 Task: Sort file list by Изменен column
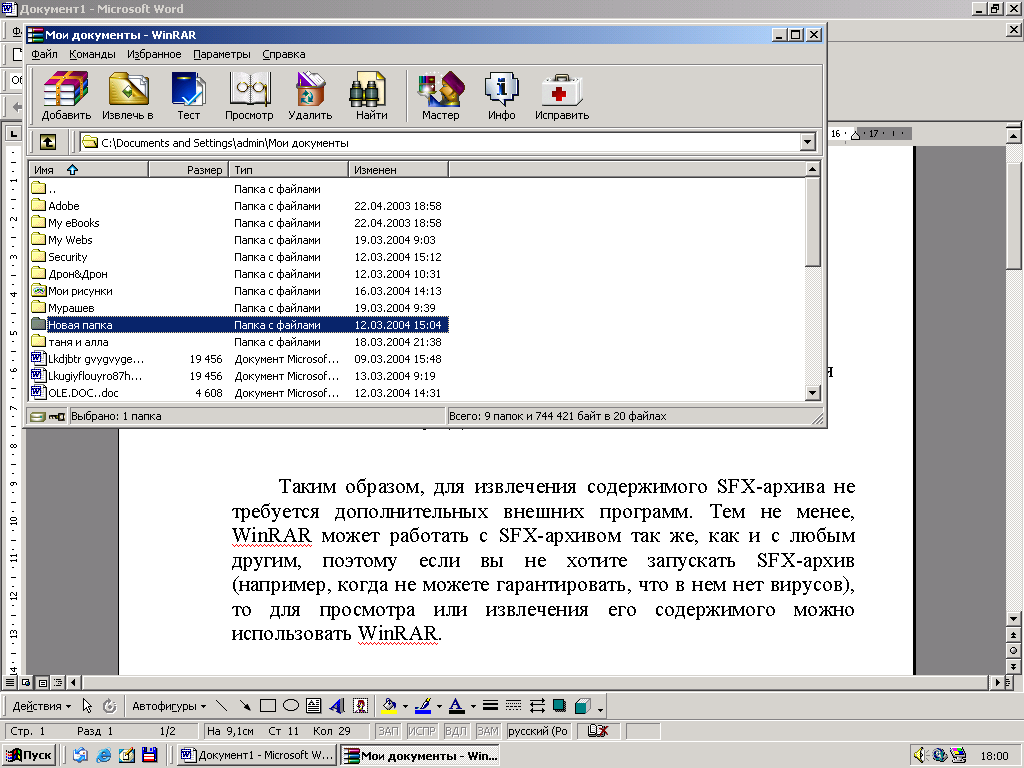coord(398,170)
